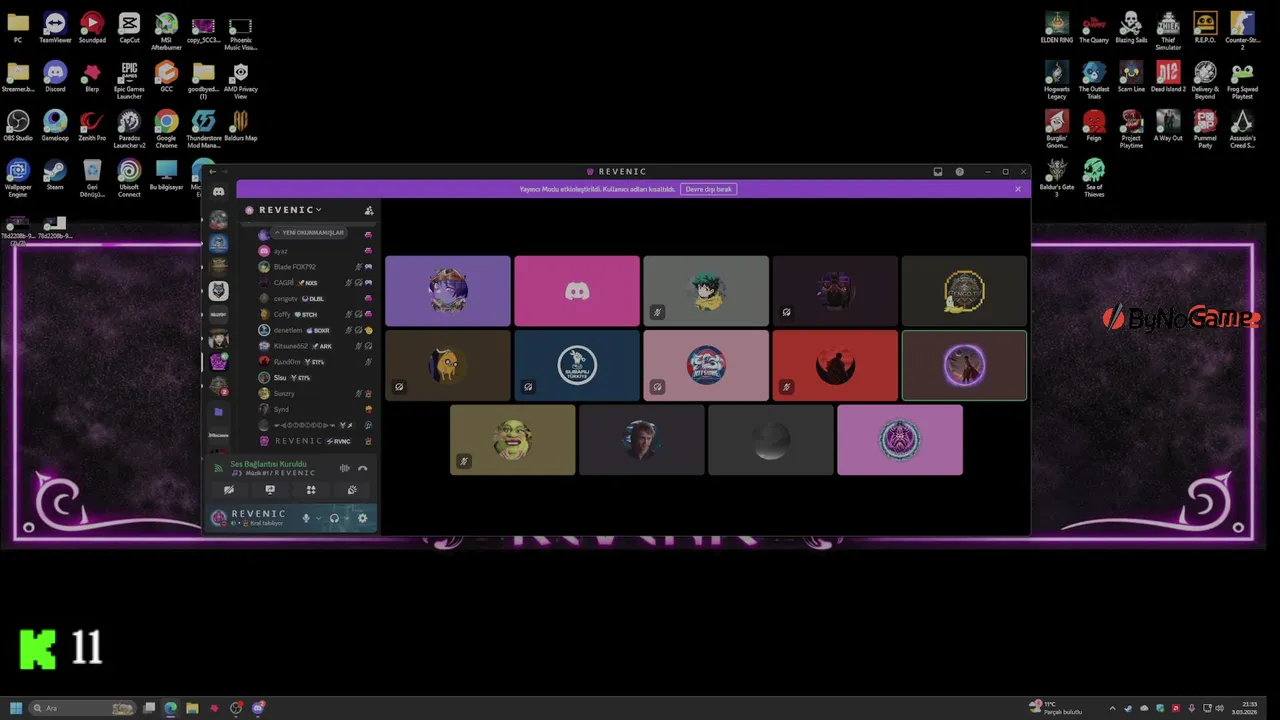This screenshot has height=720, width=1280.
Task: Open the pink Discord-logo participant tile
Action: [577, 291]
